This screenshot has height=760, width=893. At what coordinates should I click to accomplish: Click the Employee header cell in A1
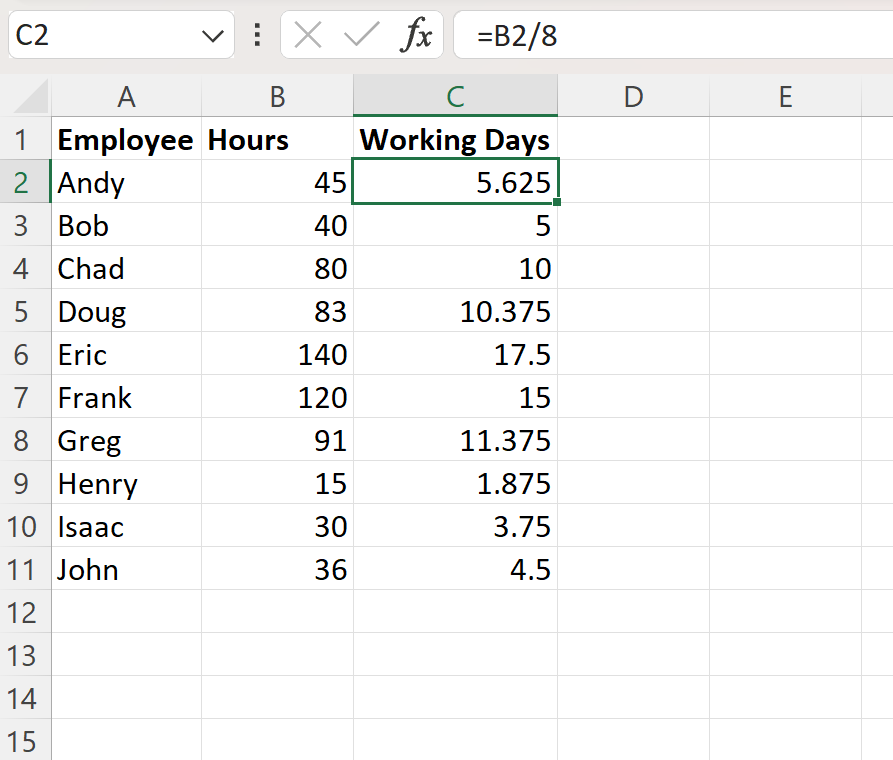pos(126,140)
